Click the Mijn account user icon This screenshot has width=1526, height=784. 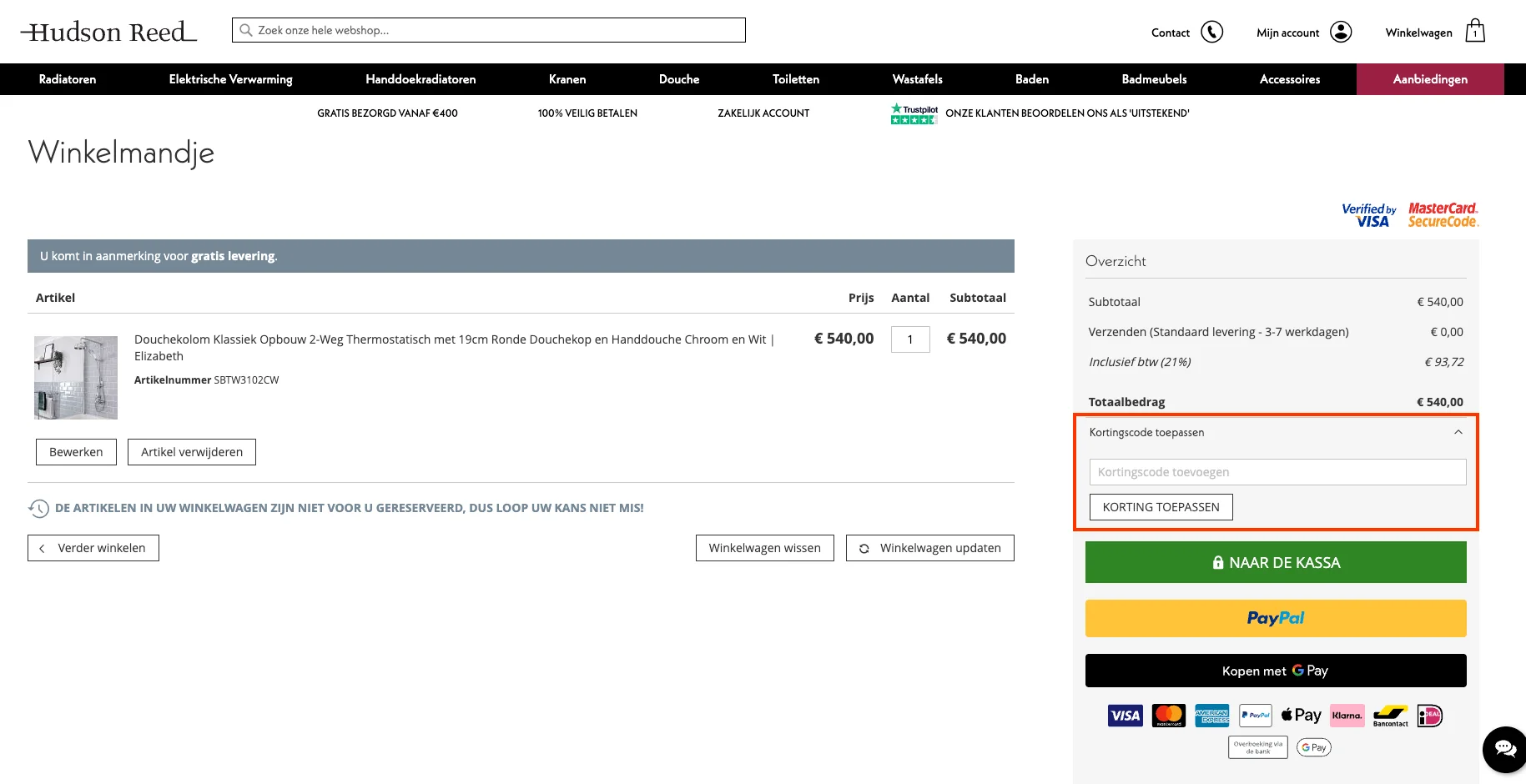coord(1341,32)
